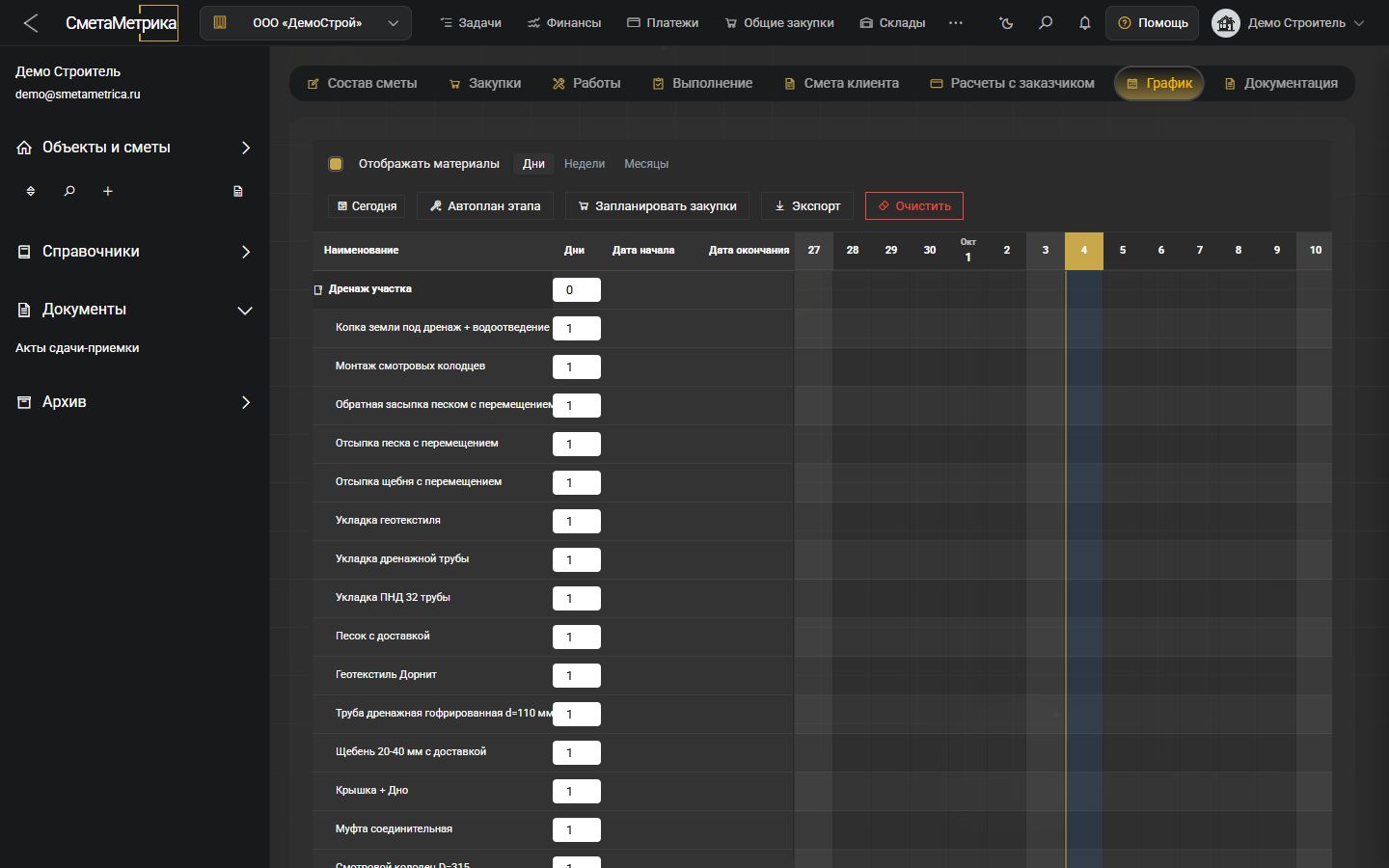Click the red Очистить button

(x=914, y=206)
